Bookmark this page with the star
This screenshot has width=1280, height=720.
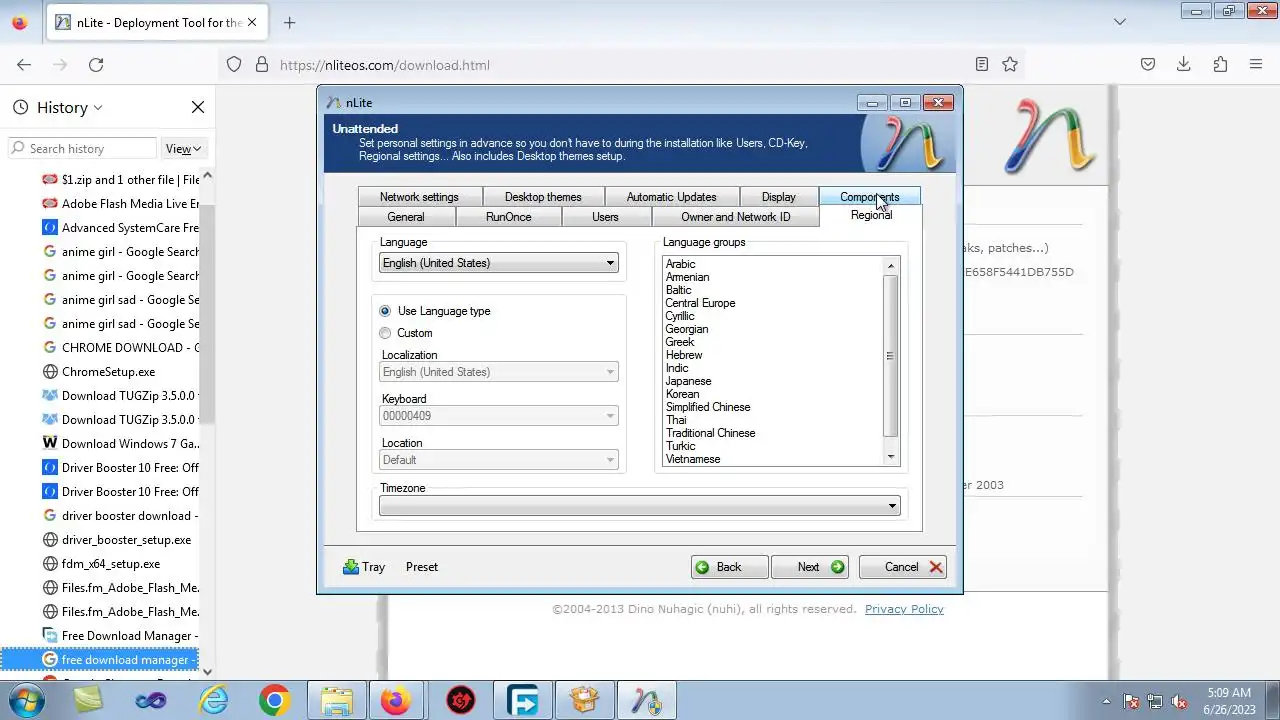click(x=1010, y=64)
